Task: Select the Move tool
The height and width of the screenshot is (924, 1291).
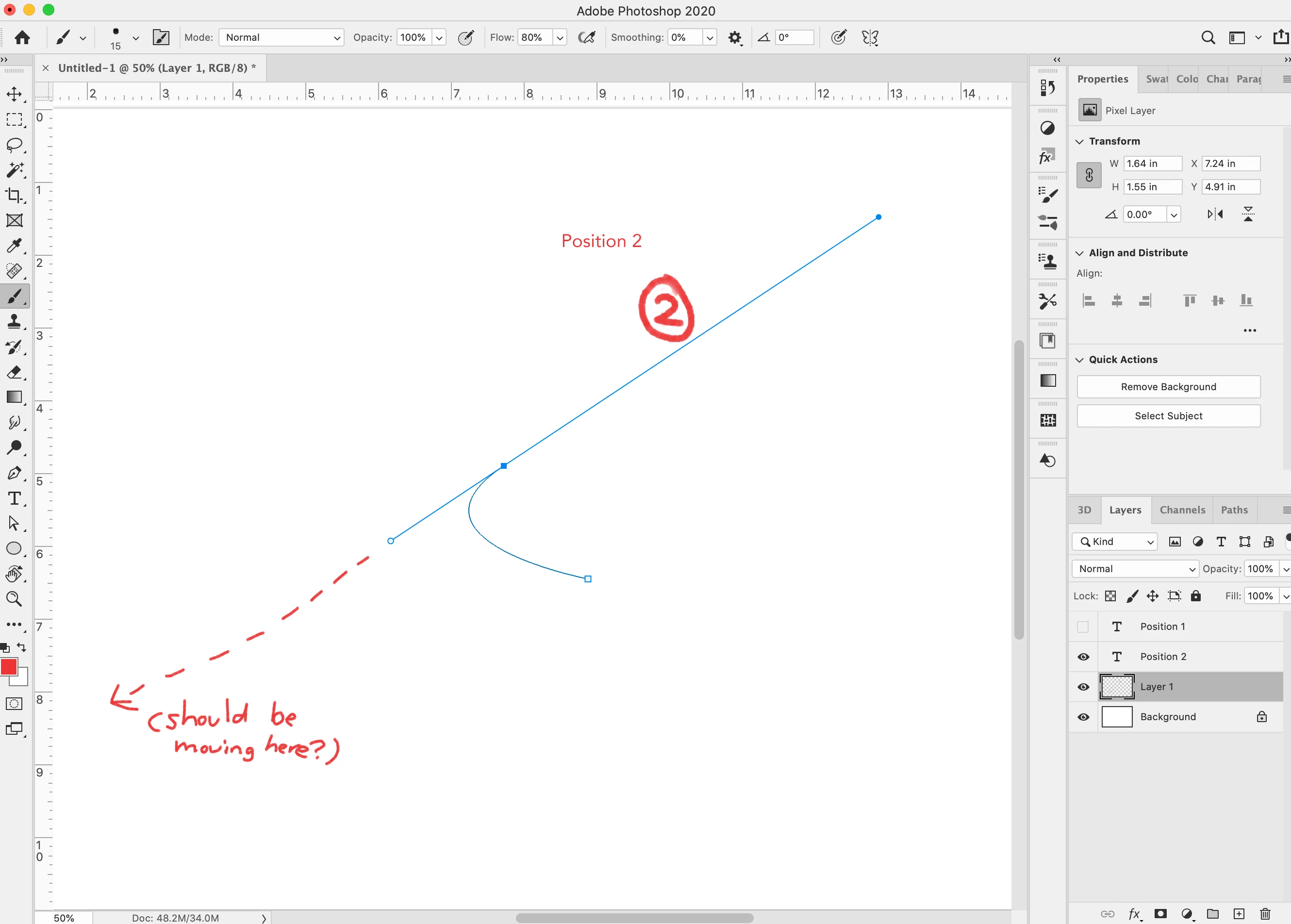Action: [14, 94]
